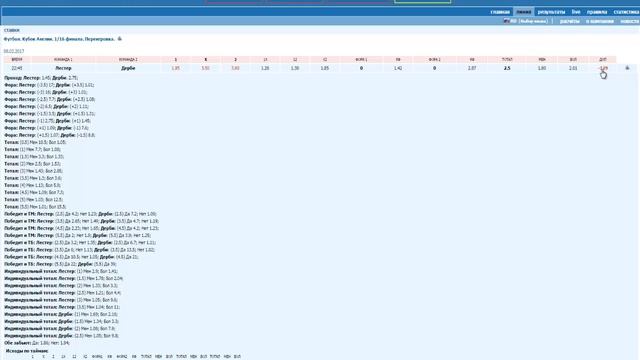Open the главная navigation tab
Image resolution: width=640 pixels, height=360 pixels.
pyautogui.click(x=500, y=12)
